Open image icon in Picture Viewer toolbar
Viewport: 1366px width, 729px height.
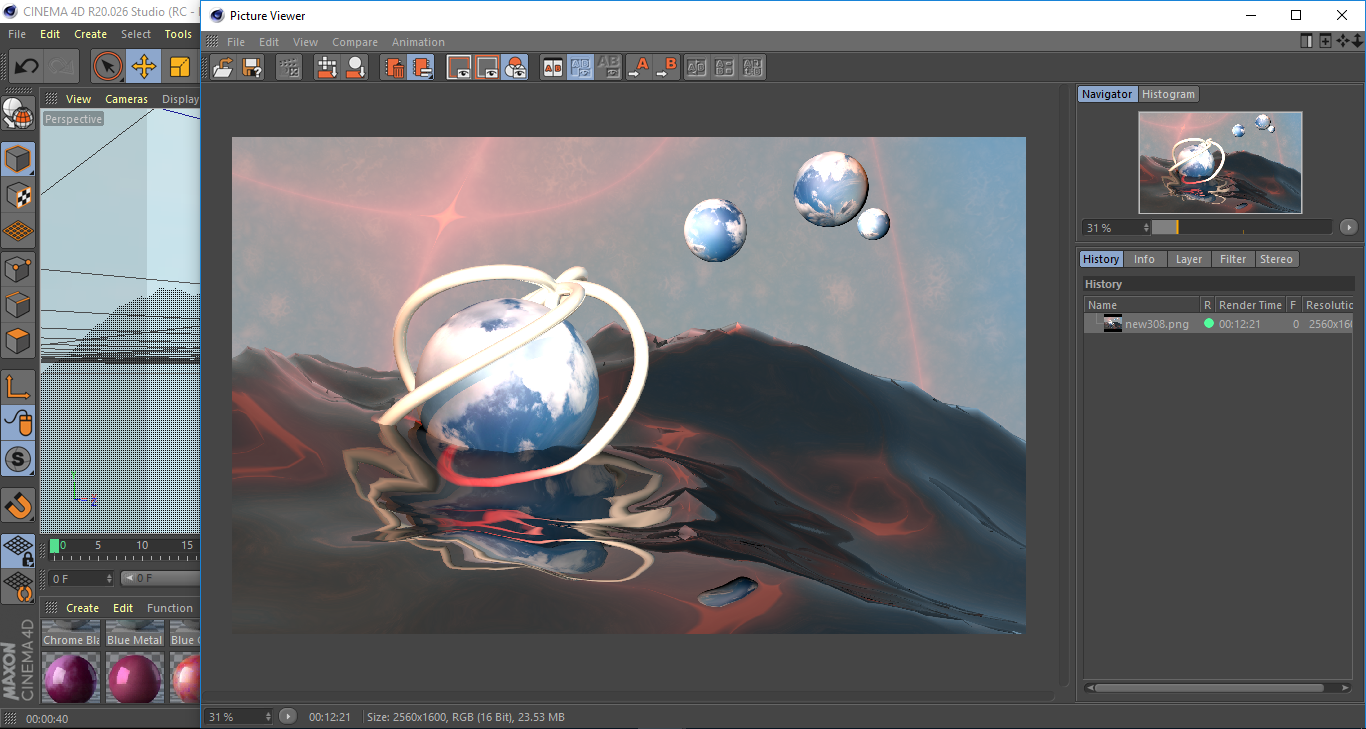(224, 67)
